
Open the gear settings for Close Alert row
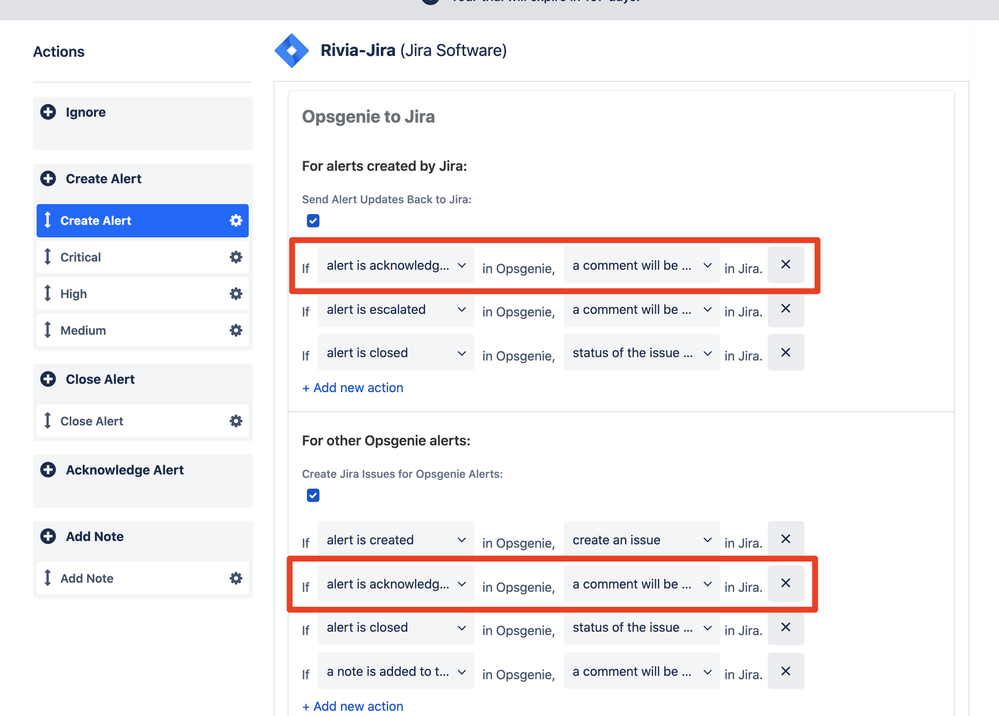pyautogui.click(x=236, y=421)
